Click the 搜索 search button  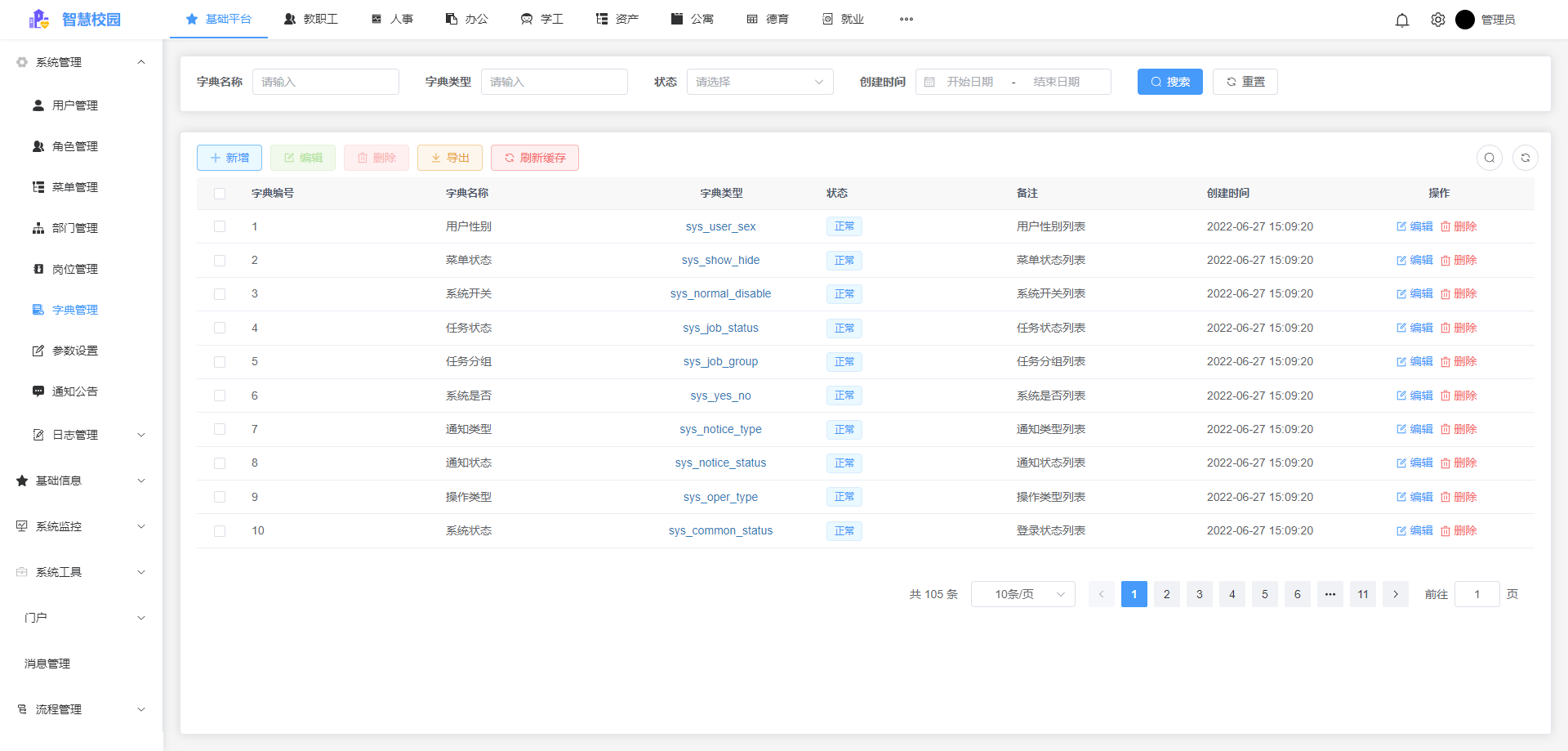click(1169, 82)
